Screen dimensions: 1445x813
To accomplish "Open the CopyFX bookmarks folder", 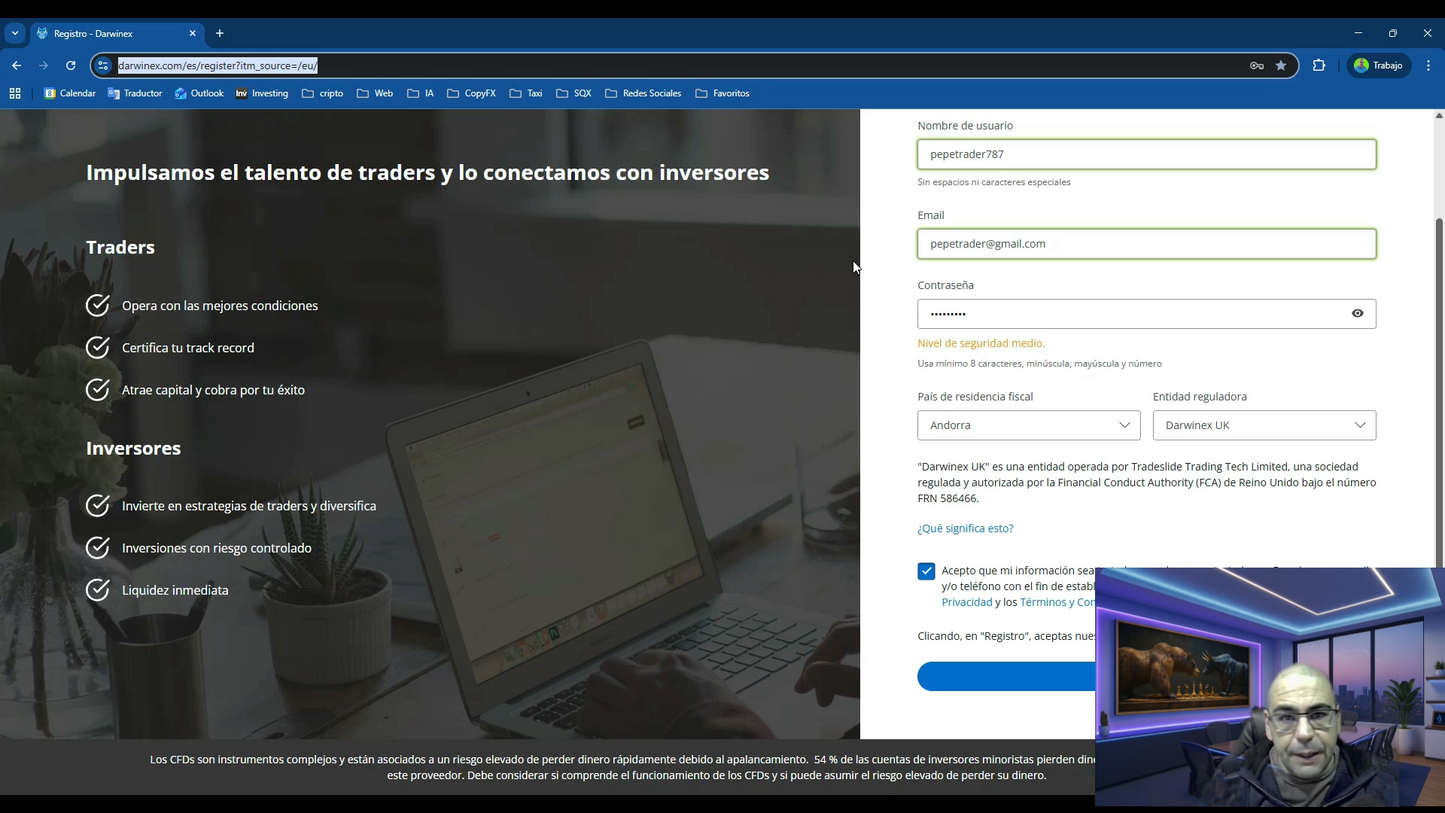I will coord(471,93).
